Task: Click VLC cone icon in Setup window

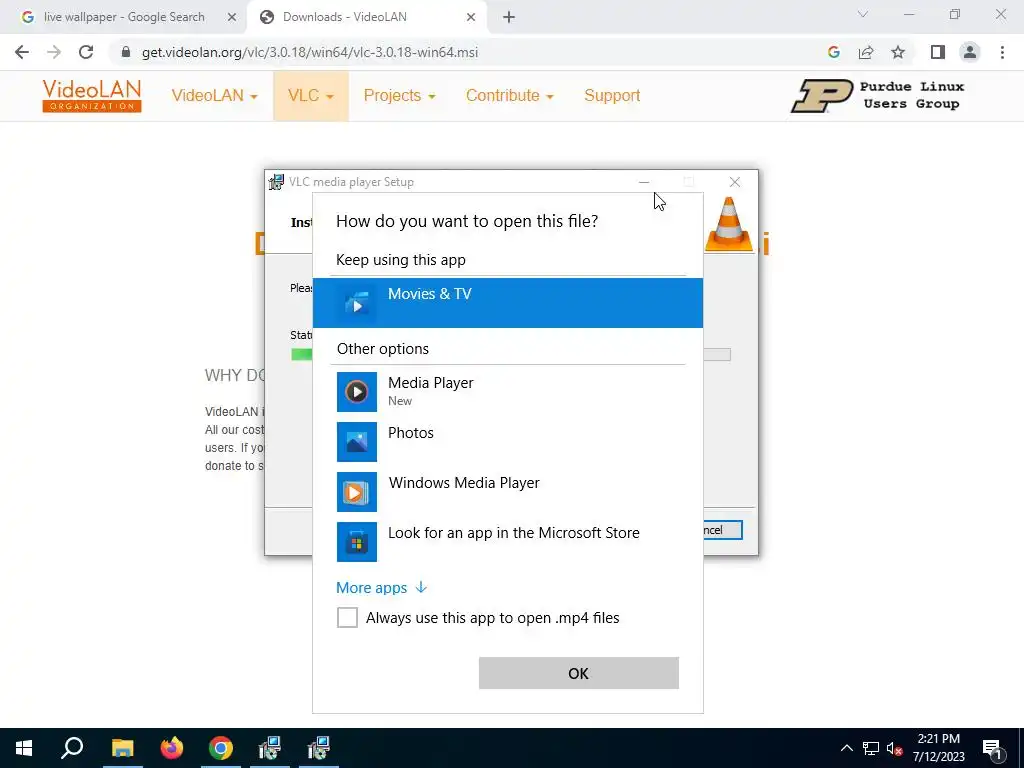Action: pos(729,223)
